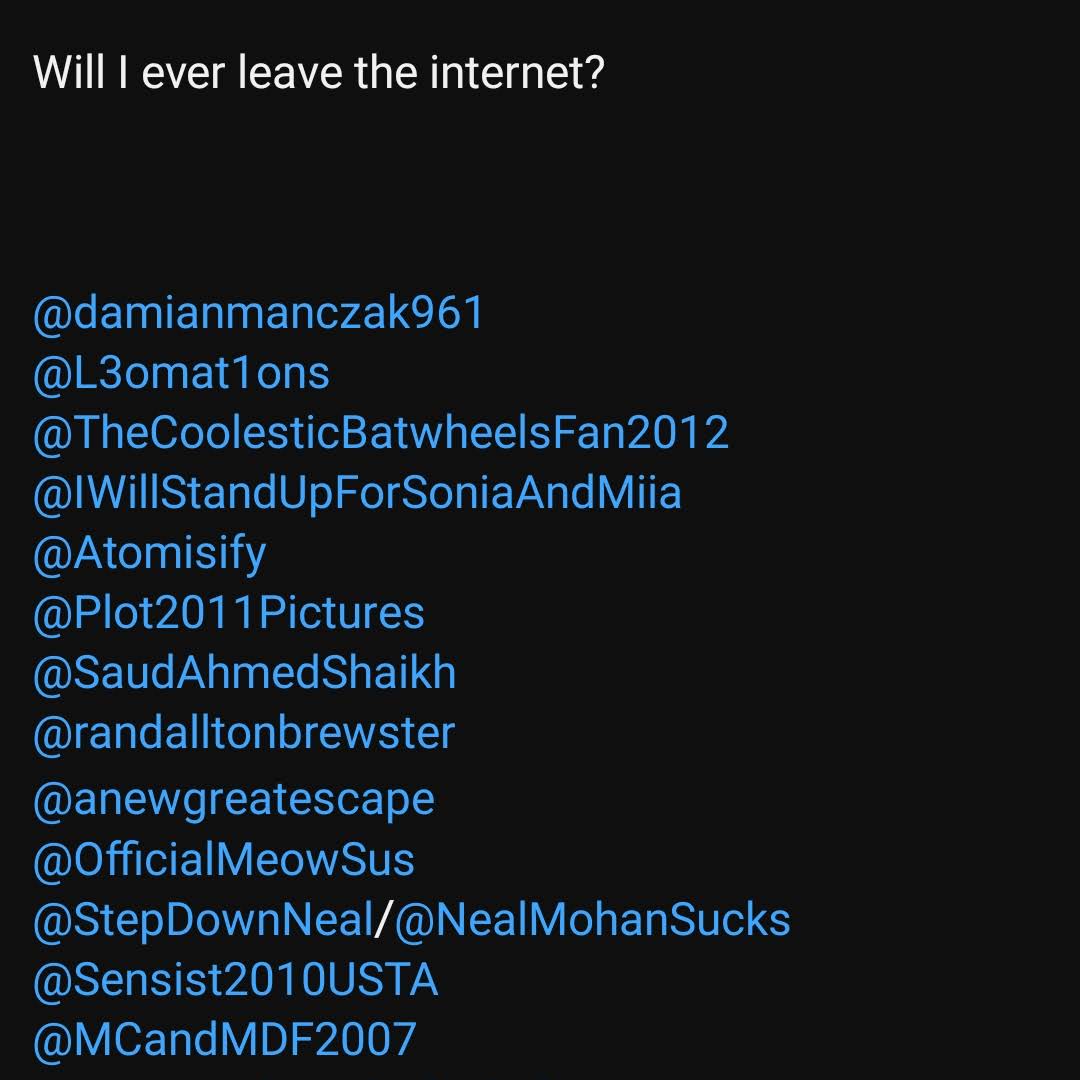
Task: Click the @StepDownNeal mention link
Action: (x=203, y=920)
